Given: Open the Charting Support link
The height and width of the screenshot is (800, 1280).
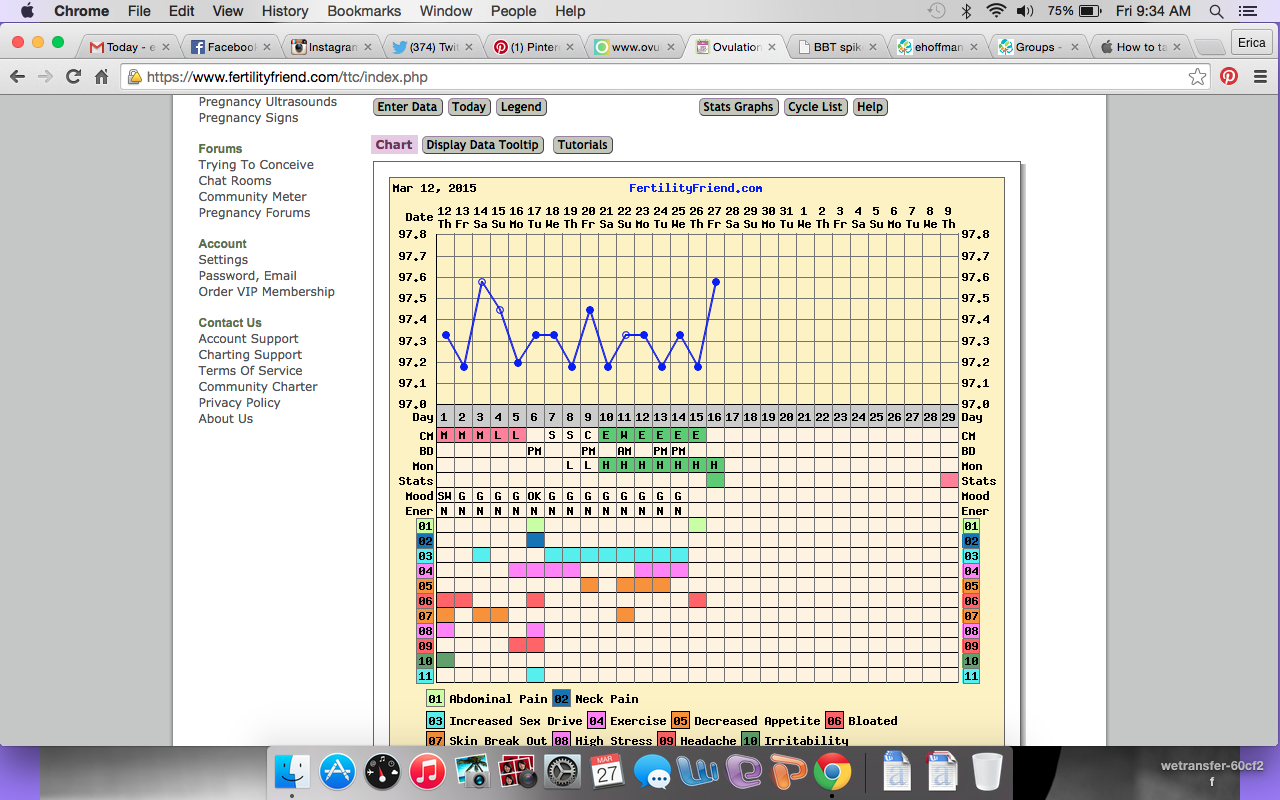Looking at the screenshot, I should (250, 355).
